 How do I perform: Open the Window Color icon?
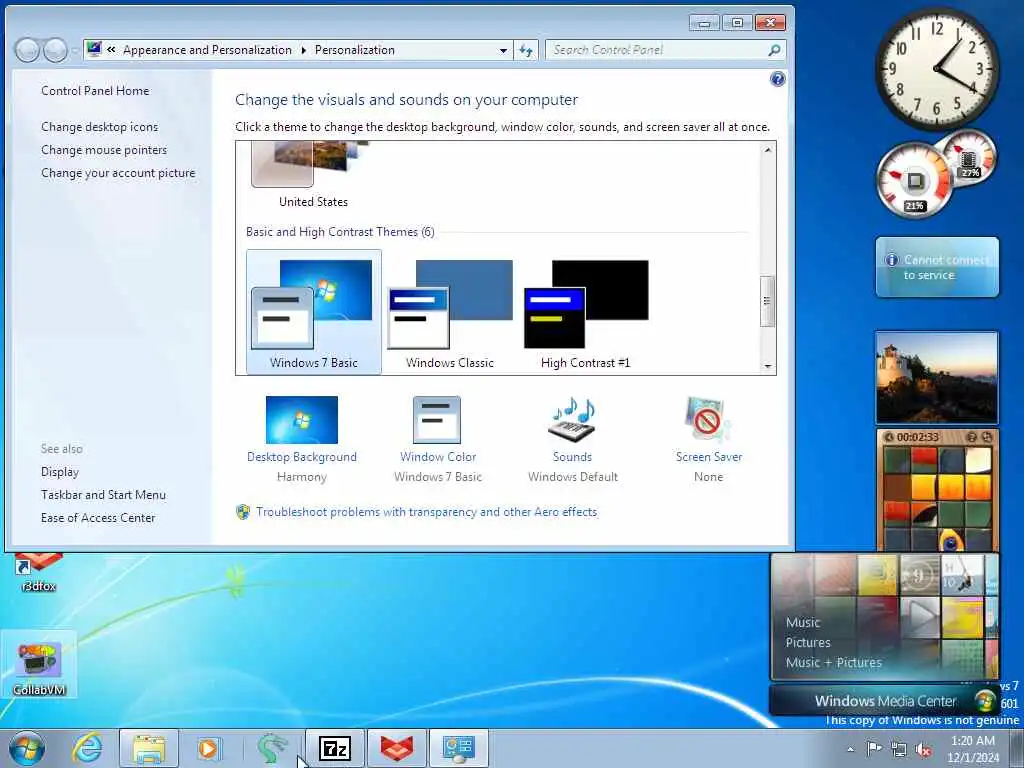pos(437,420)
